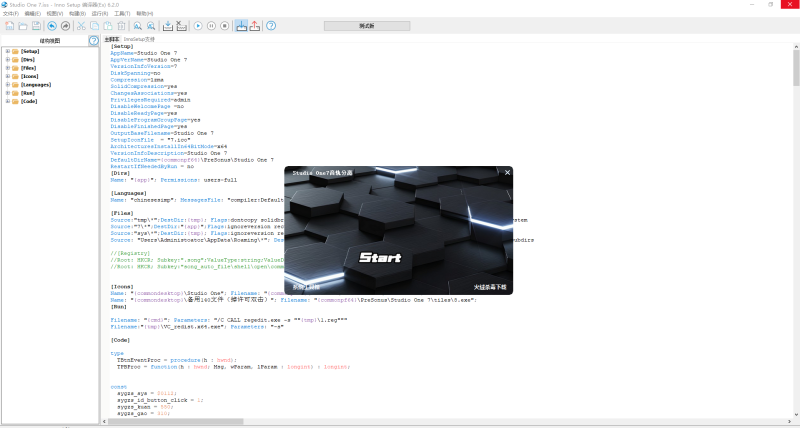The image size is (800, 428).
Task: Click the Stop compile X icon
Action: pyautogui.click(x=181, y=26)
